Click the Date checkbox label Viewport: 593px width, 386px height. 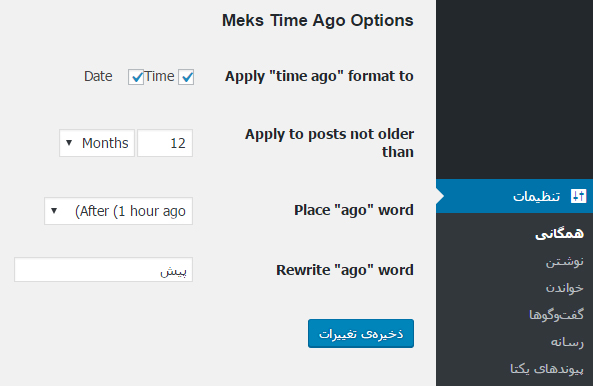[98, 76]
